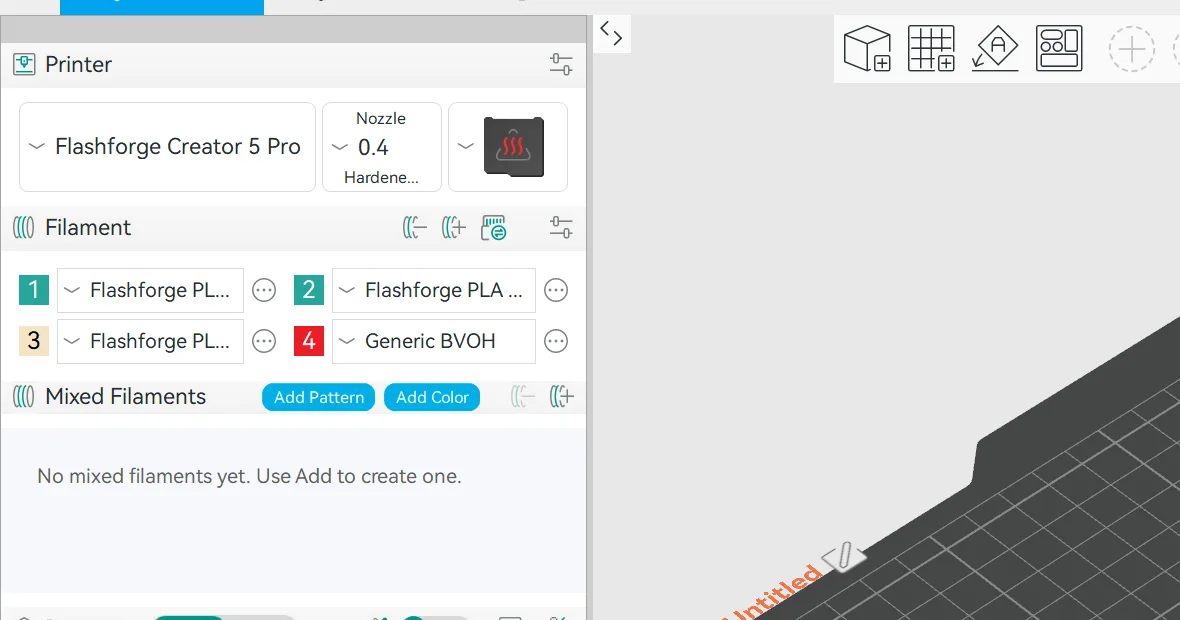Image resolution: width=1180 pixels, height=620 pixels.
Task: Click the "Printer" section heading
Action: tap(78, 65)
